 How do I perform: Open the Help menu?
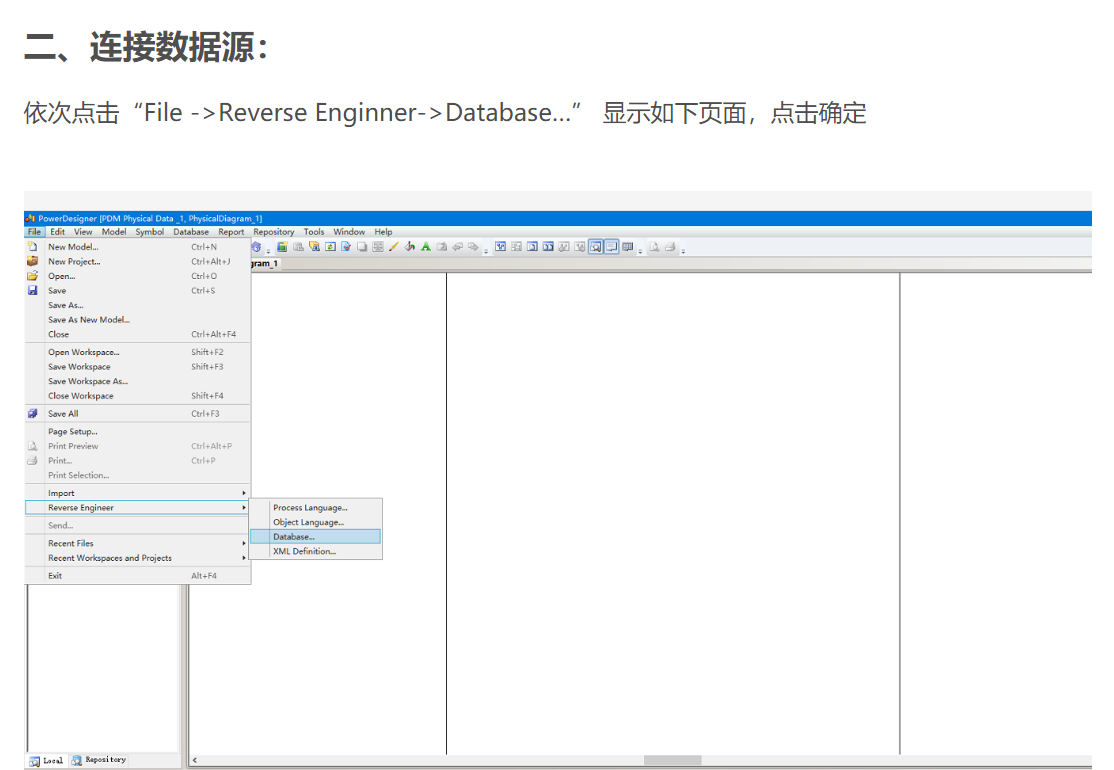pyautogui.click(x=383, y=232)
